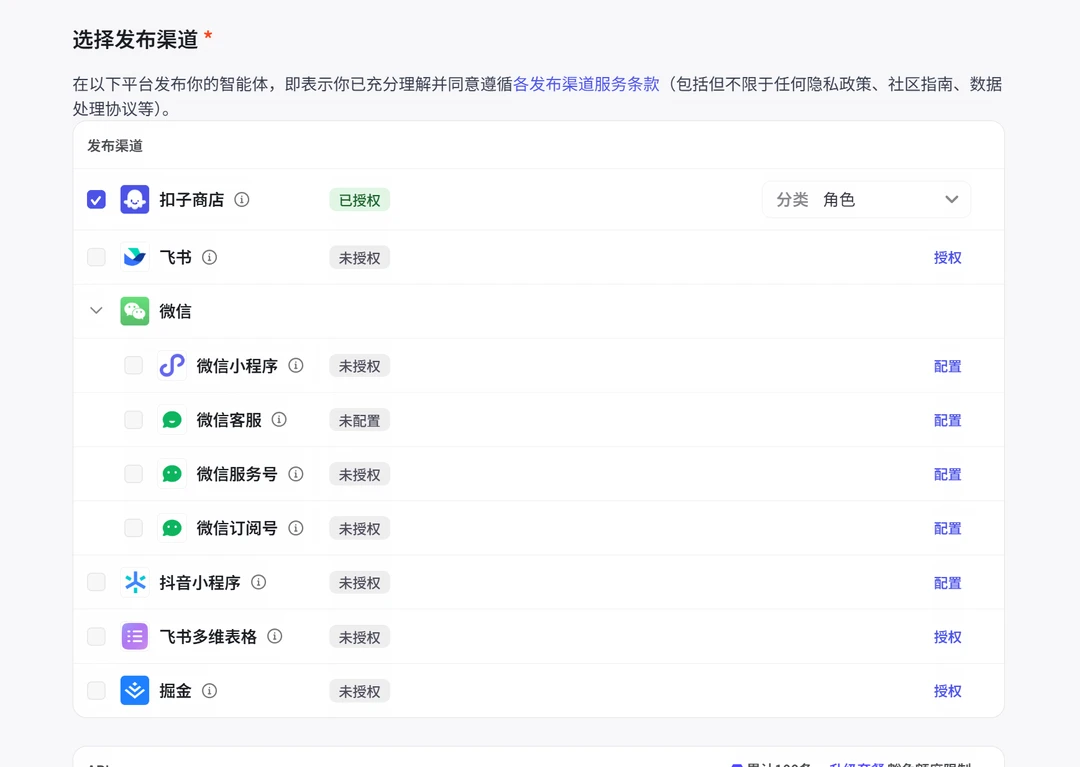Click the 微信服务号 icon

tap(172, 474)
